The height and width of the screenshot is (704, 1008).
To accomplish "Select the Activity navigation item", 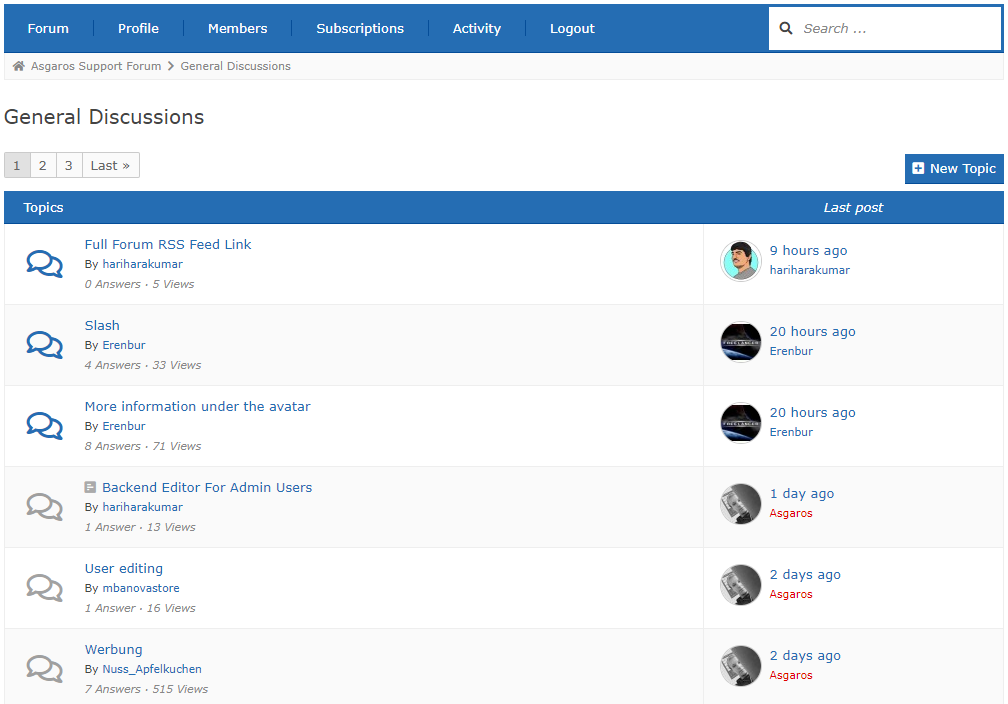I will [x=477, y=28].
